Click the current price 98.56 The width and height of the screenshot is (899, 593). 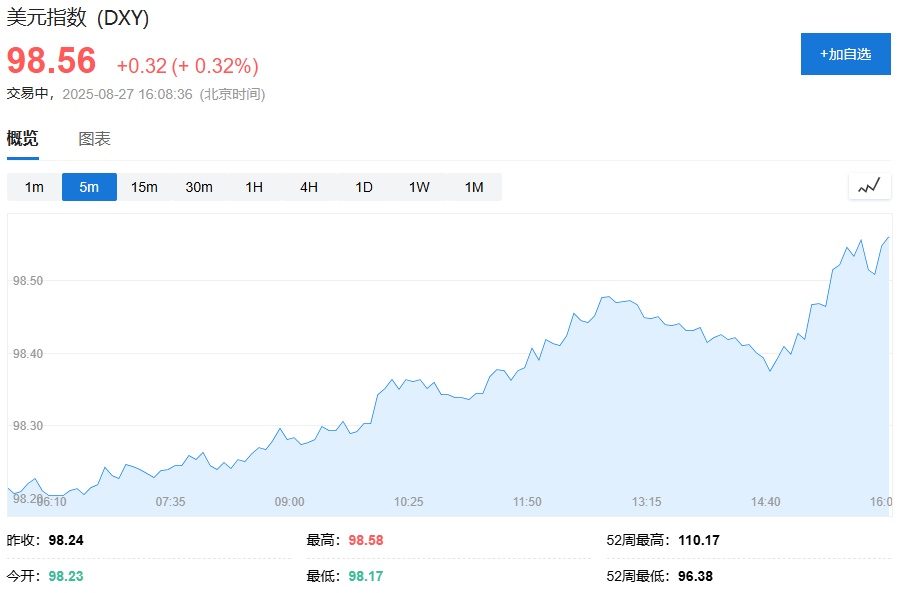(52, 62)
